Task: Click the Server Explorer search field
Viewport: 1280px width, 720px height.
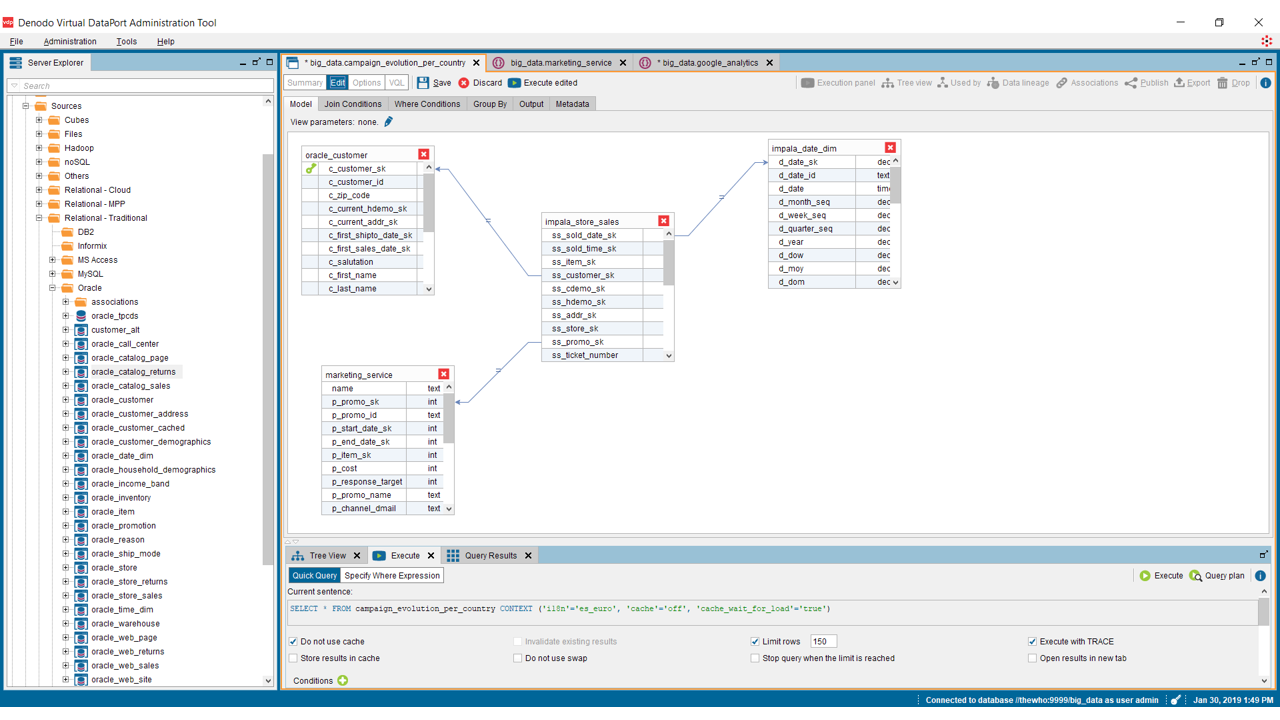Action: [140, 86]
